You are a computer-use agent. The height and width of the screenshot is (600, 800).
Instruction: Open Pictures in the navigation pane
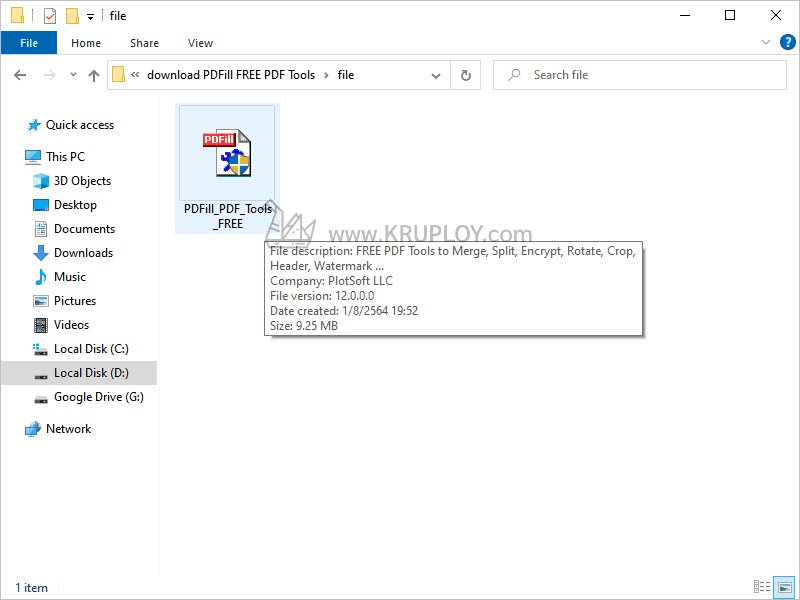(x=74, y=301)
